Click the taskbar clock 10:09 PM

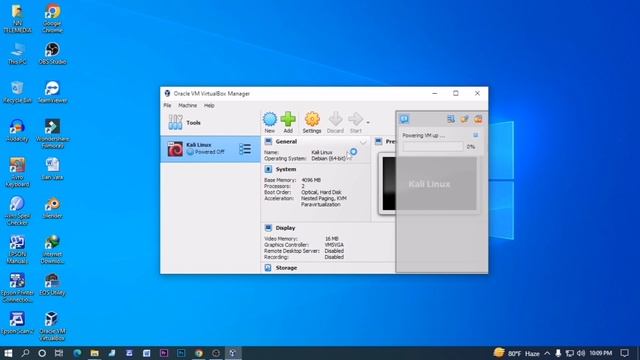click(600, 353)
